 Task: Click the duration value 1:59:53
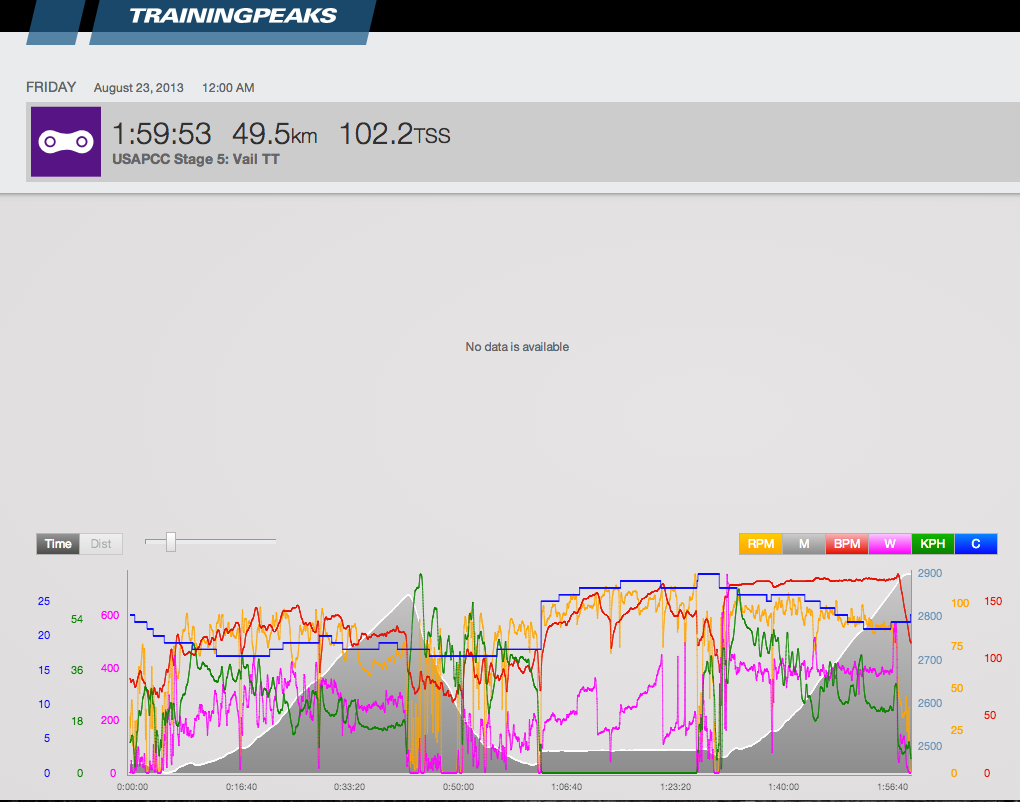point(161,134)
